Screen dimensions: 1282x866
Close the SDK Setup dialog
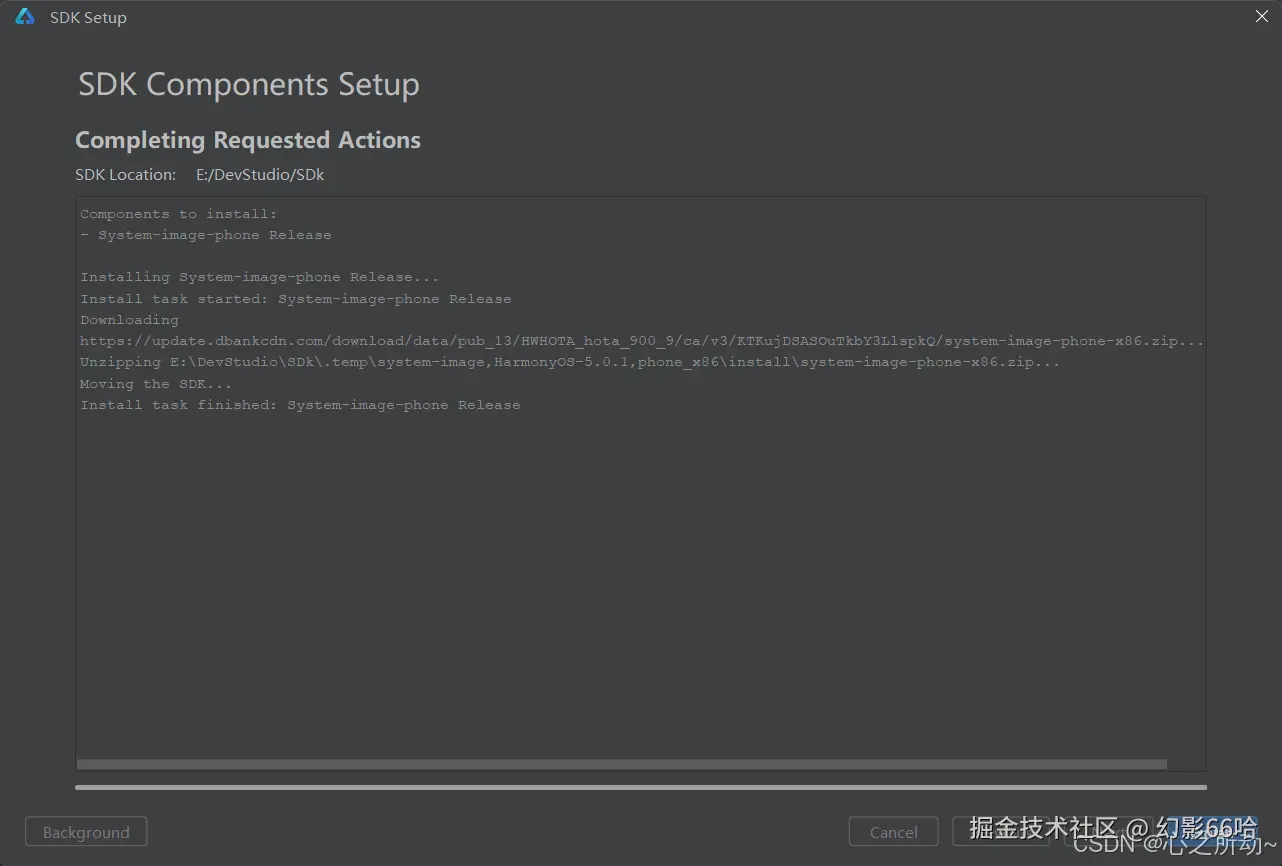click(1262, 16)
